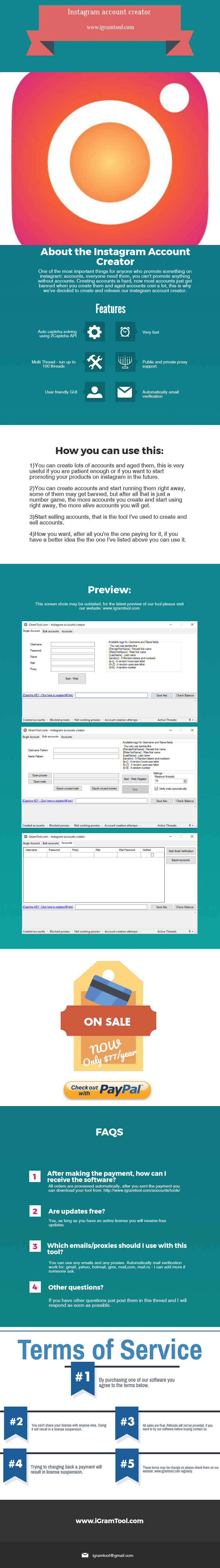Screen dimensions: 220x1568
Task: Click the Name Pattern input field
Action: [x=86, y=756]
